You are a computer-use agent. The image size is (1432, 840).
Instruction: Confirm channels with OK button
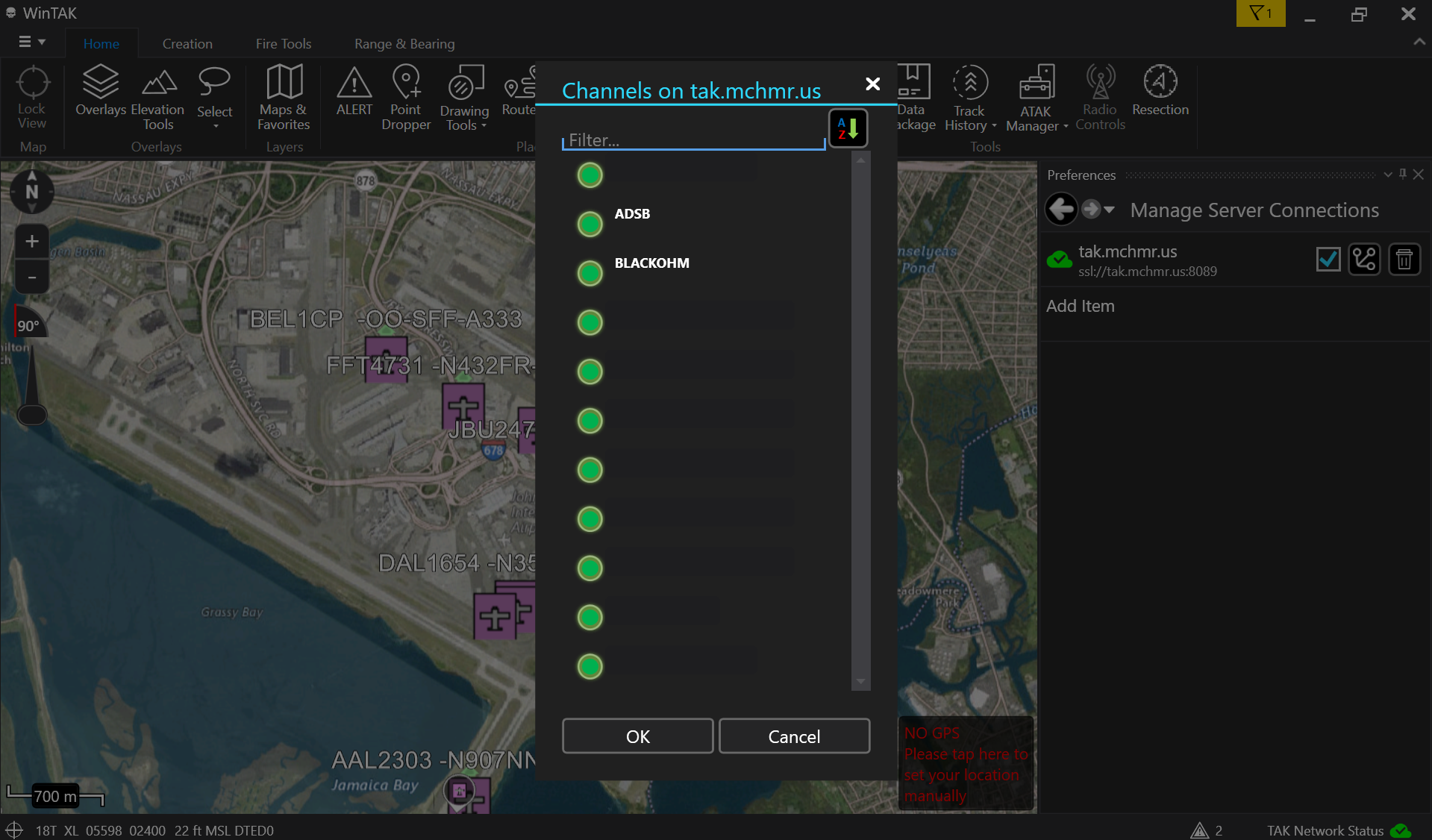(x=638, y=736)
